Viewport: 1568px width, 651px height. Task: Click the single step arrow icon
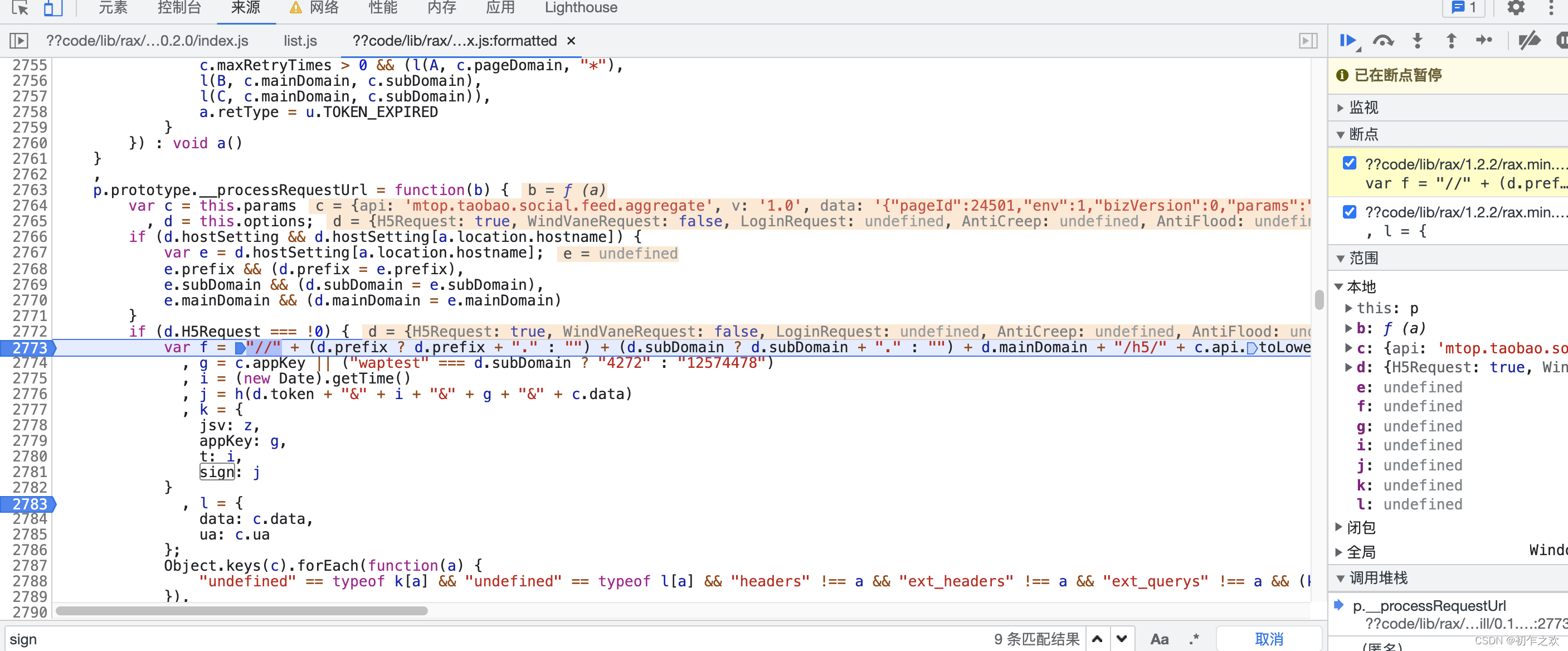[x=1484, y=41]
